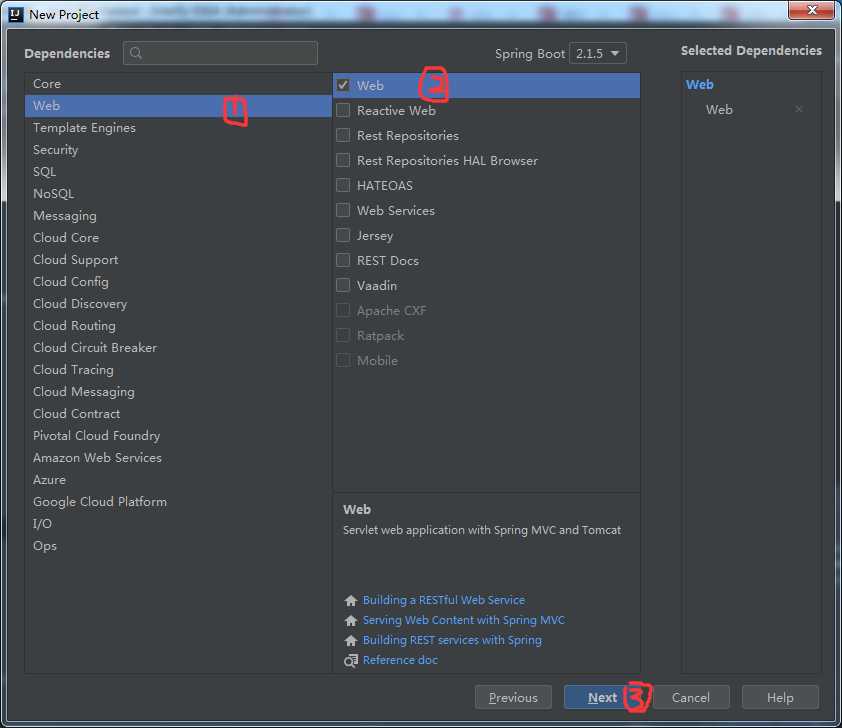Select the Azure category

pos(178,480)
